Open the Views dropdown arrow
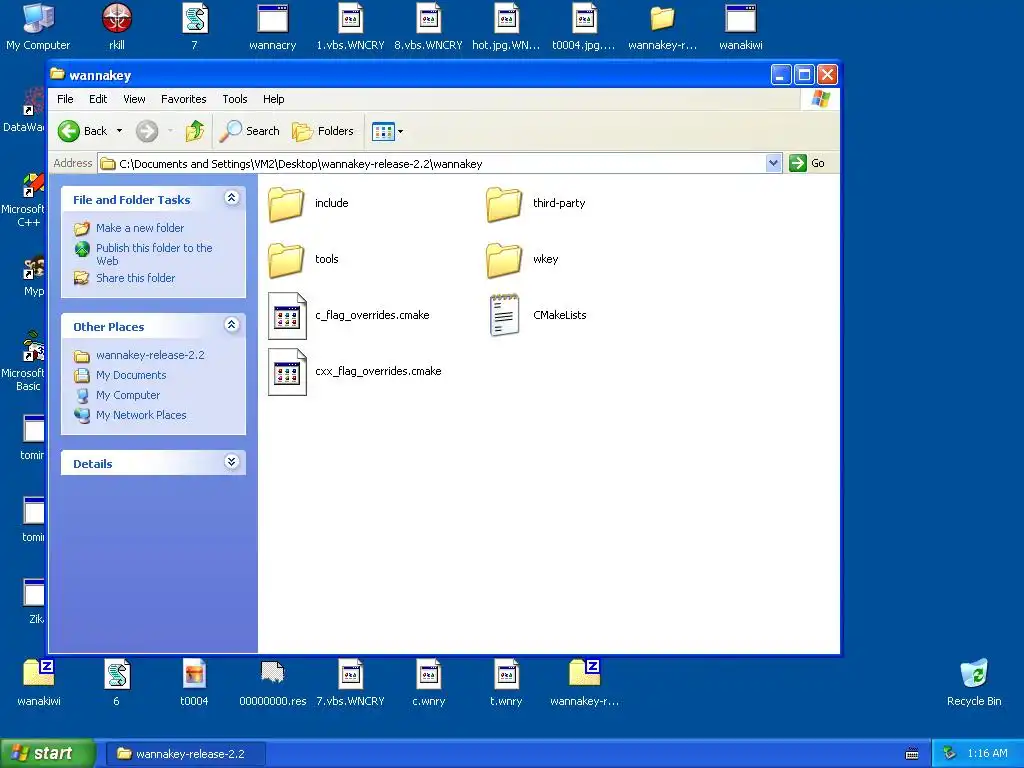 [x=400, y=131]
